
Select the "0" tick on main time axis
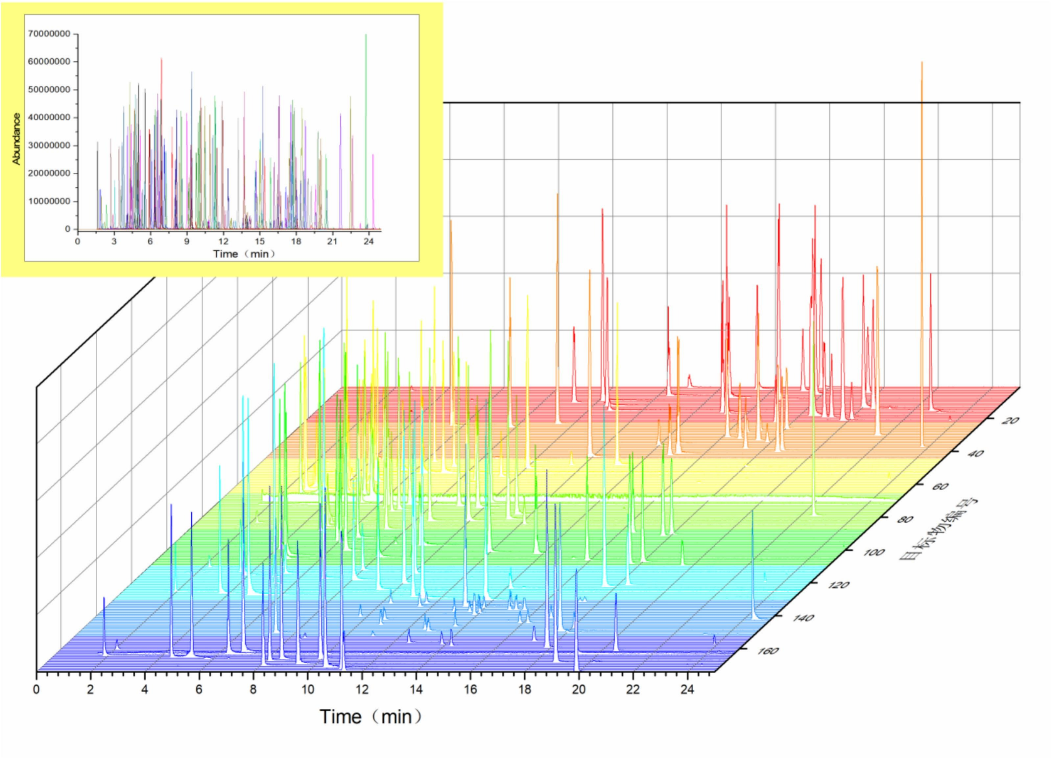(37, 690)
